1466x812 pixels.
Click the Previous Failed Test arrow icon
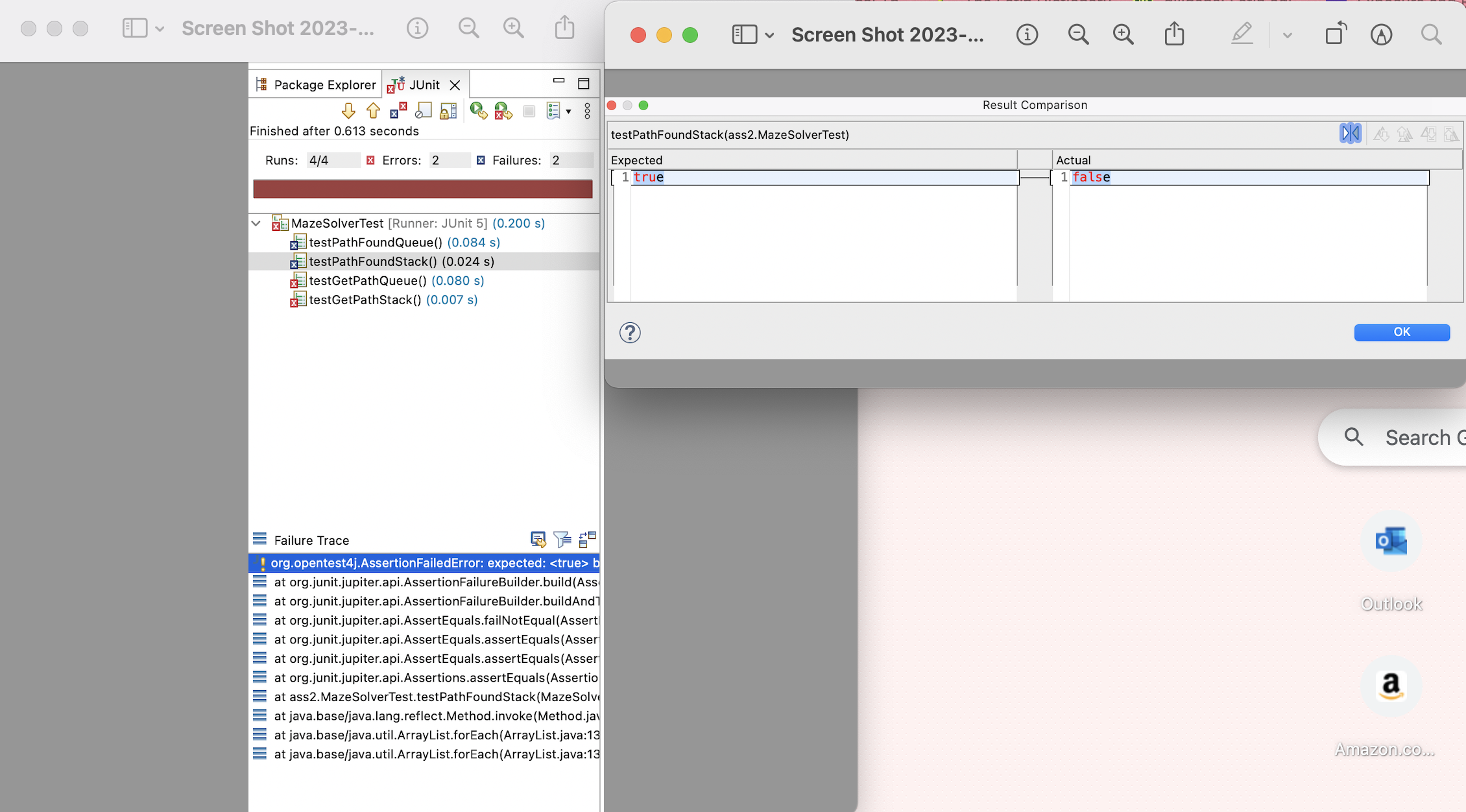(373, 111)
